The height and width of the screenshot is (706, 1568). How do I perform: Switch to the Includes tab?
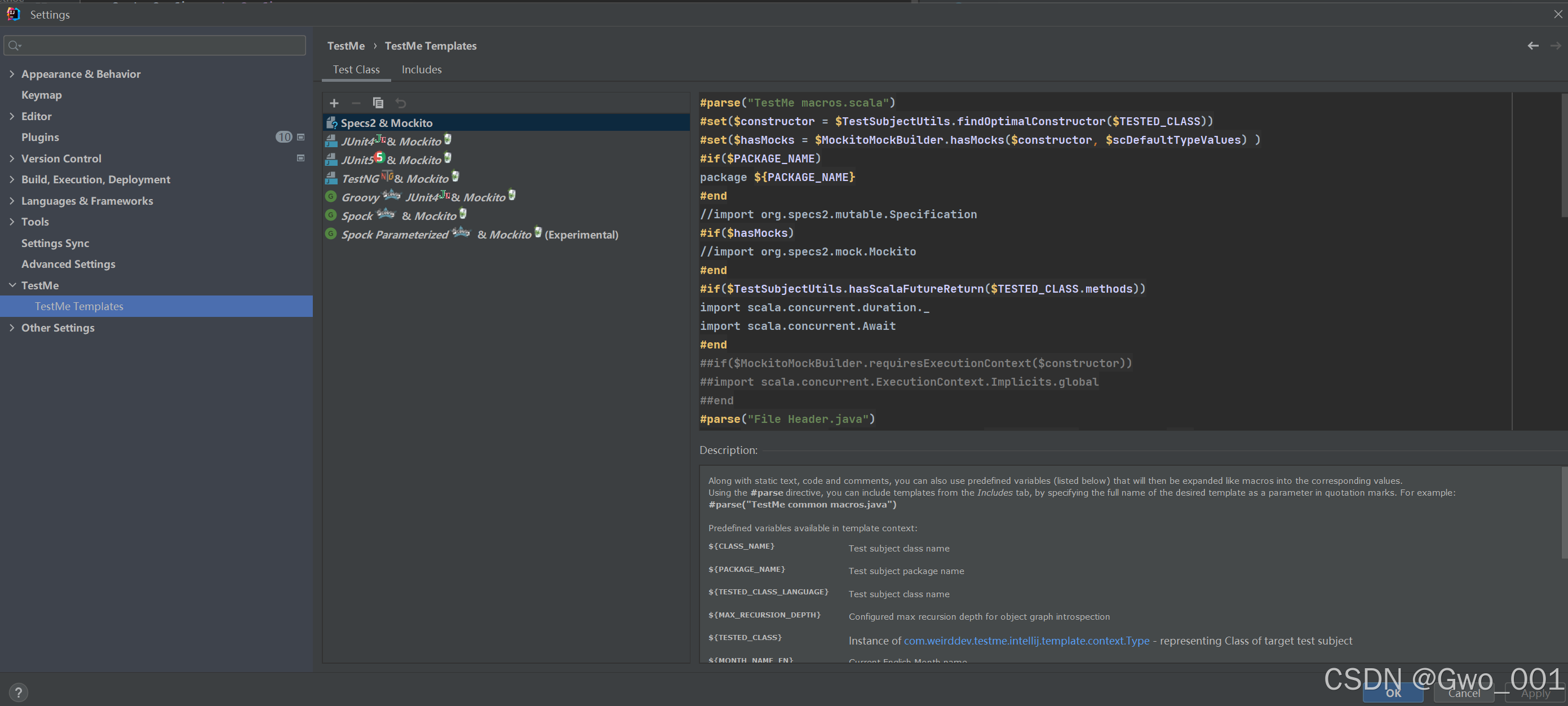tap(421, 69)
